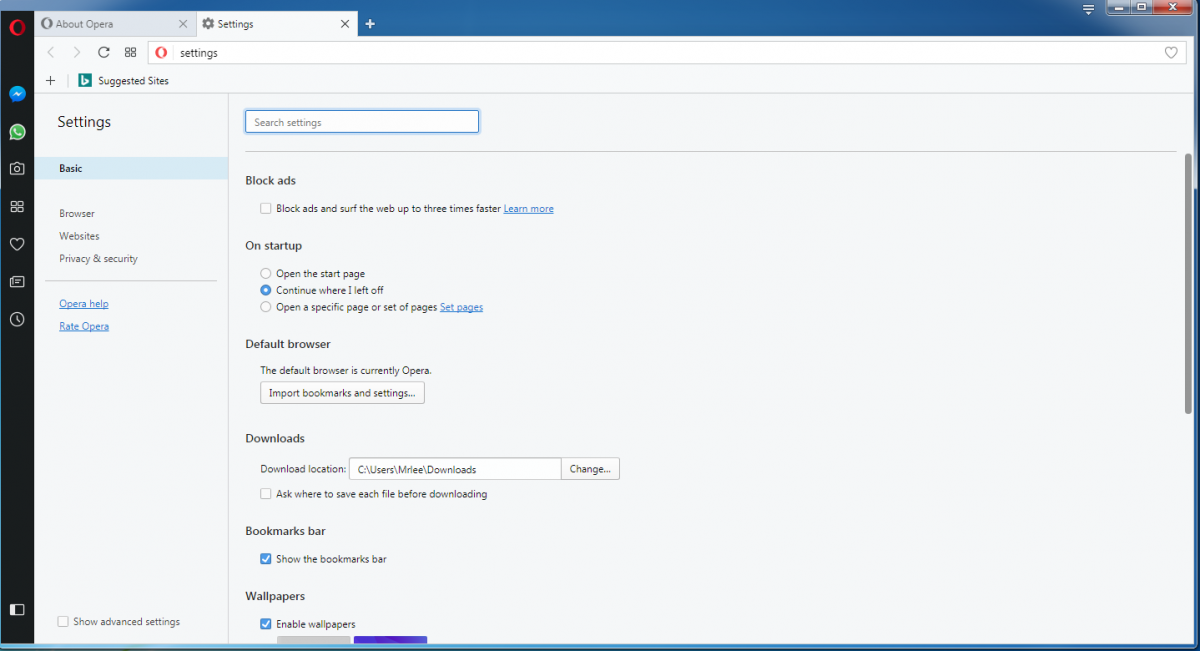
Task: Open Facebook Messenger in sidebar
Action: click(x=17, y=94)
